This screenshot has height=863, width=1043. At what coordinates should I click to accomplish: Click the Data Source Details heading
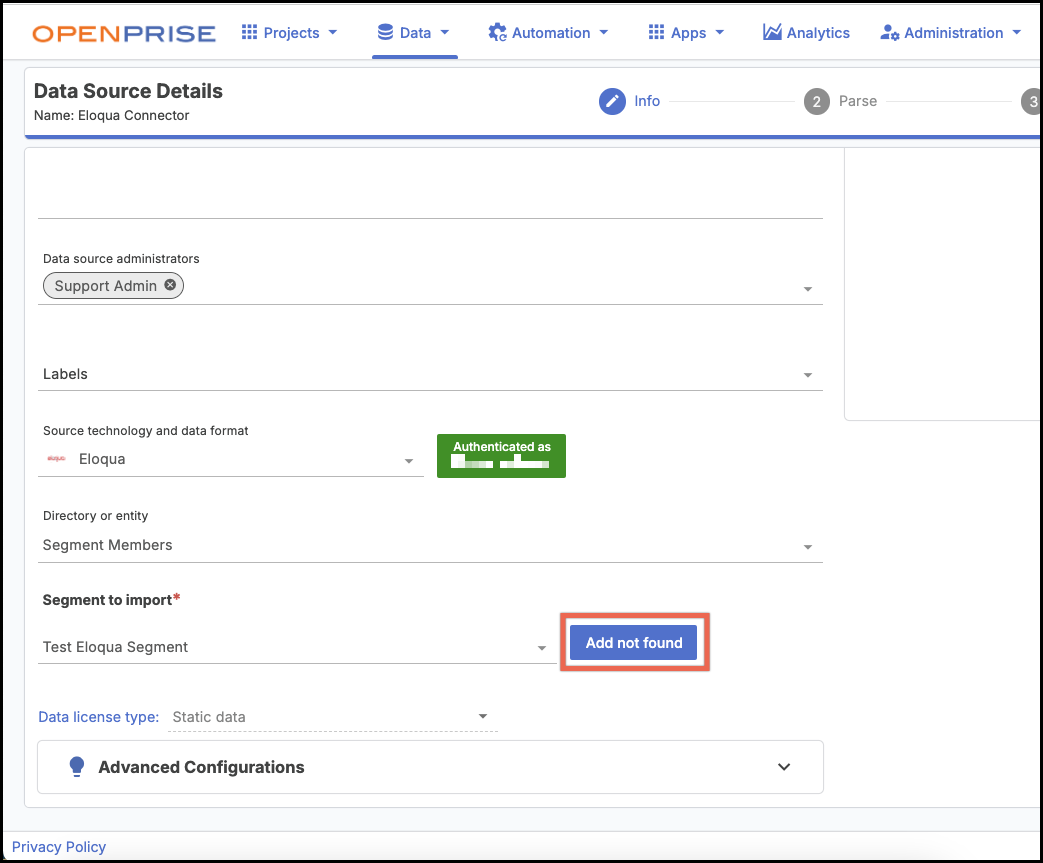point(128,90)
